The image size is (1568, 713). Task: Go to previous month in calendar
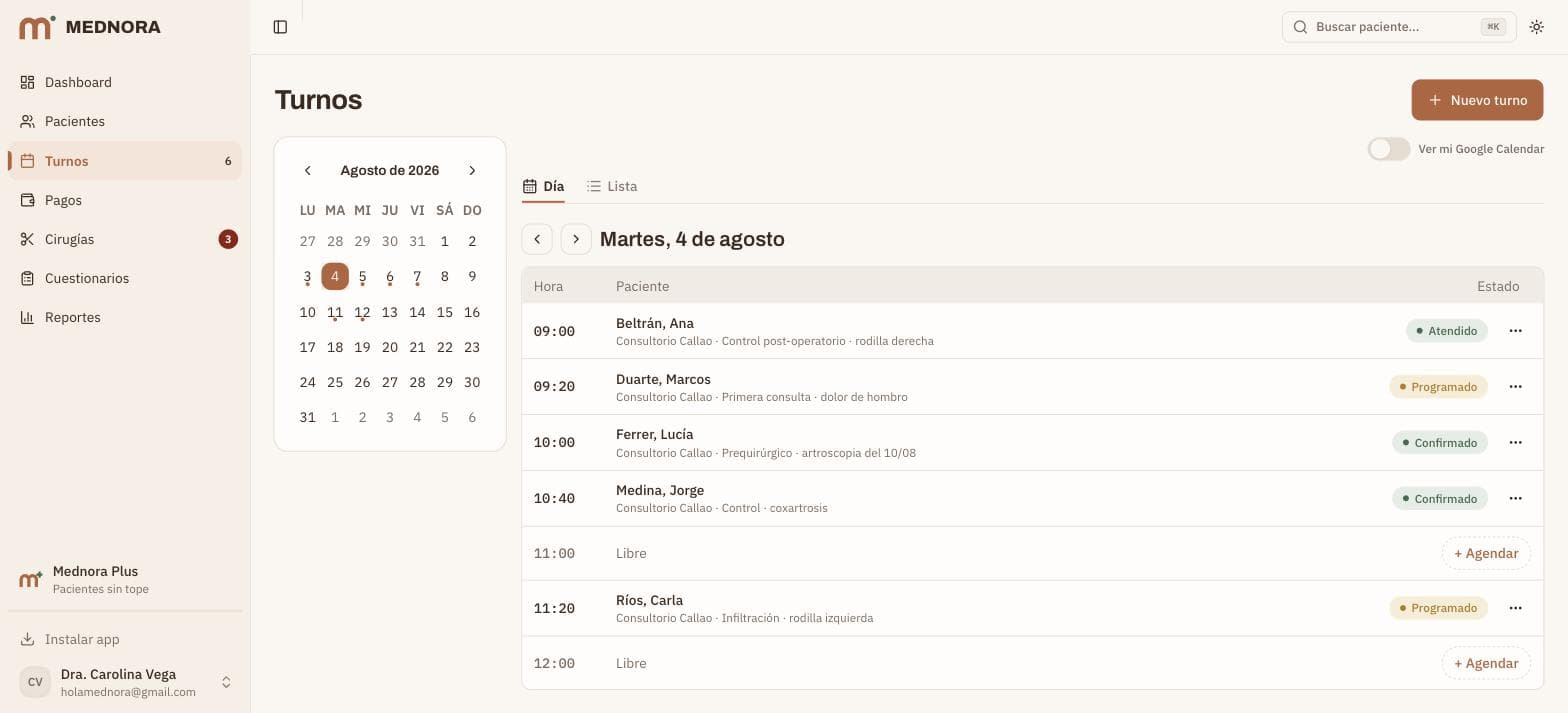[308, 171]
